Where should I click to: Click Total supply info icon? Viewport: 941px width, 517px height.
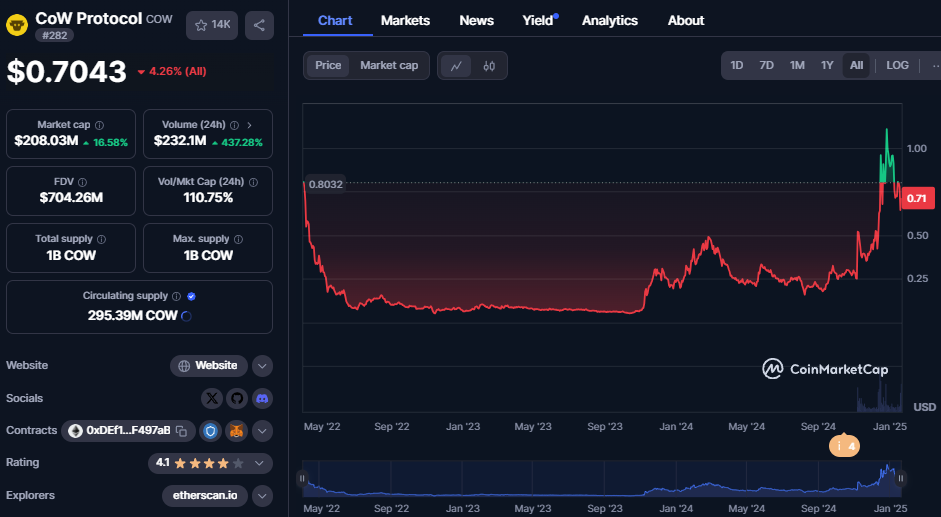(101, 239)
